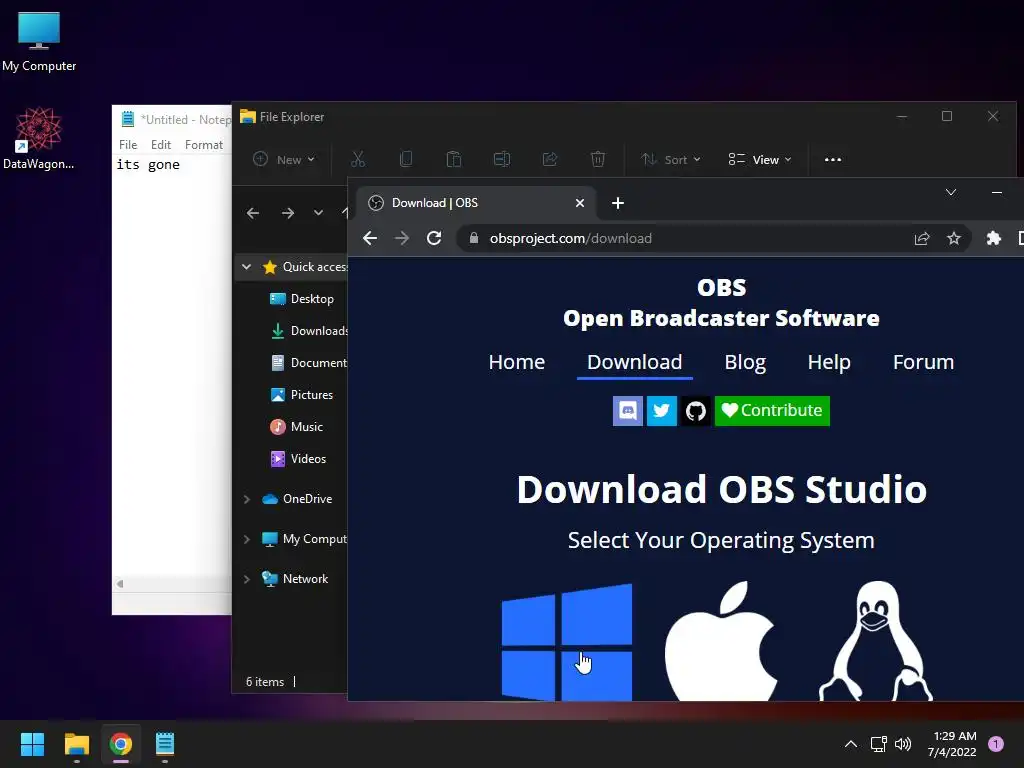The height and width of the screenshot is (768, 1024).
Task: Open the OBS Help link
Action: click(829, 362)
